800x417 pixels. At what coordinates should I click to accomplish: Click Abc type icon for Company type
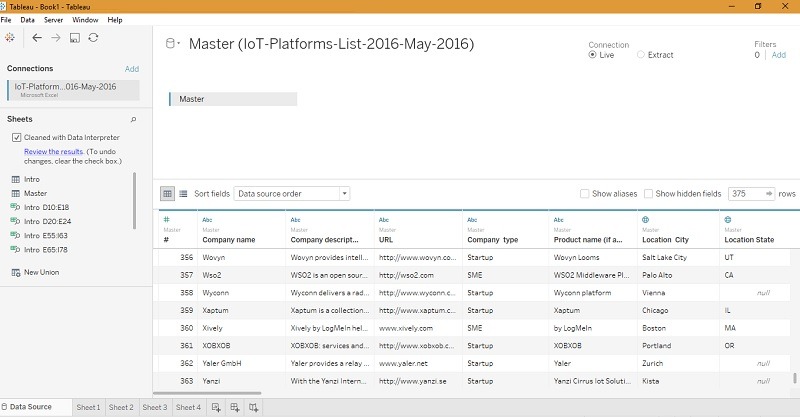(472, 220)
